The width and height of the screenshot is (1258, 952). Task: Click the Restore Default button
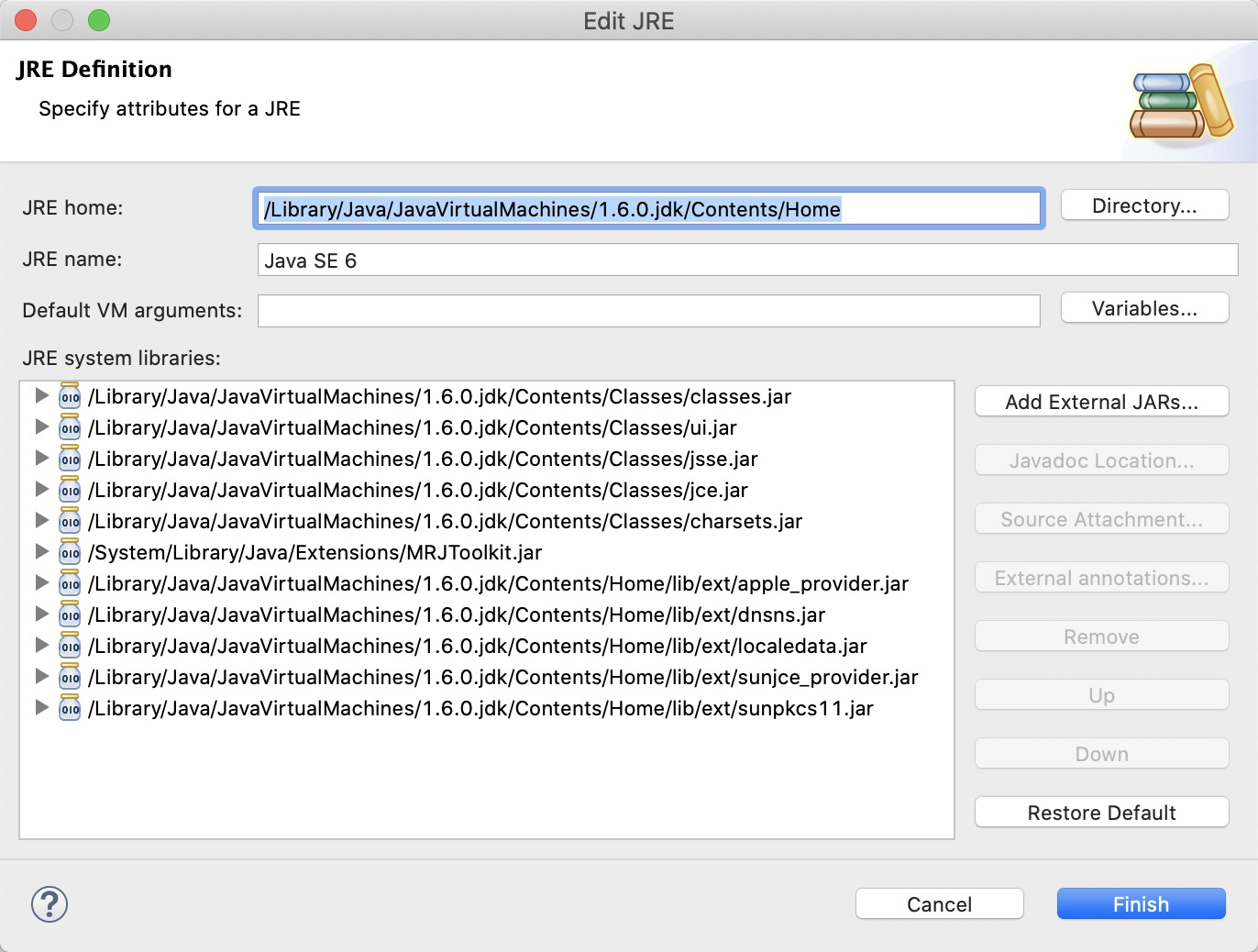coord(1101,813)
